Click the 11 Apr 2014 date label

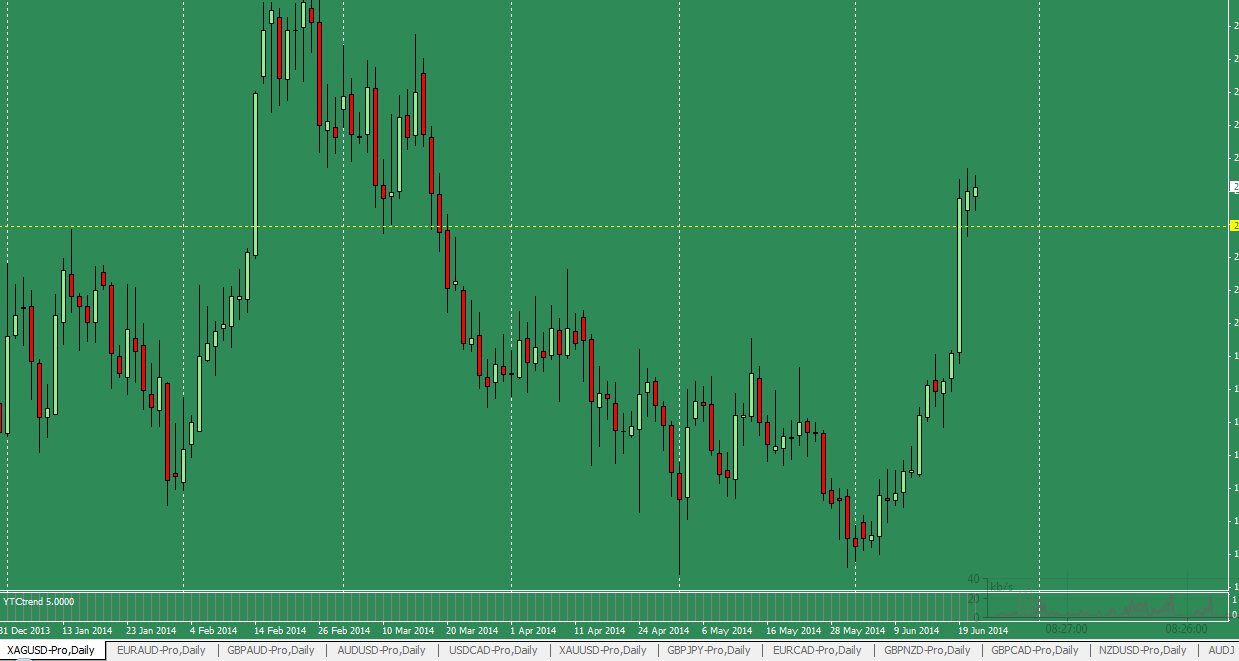pos(600,631)
